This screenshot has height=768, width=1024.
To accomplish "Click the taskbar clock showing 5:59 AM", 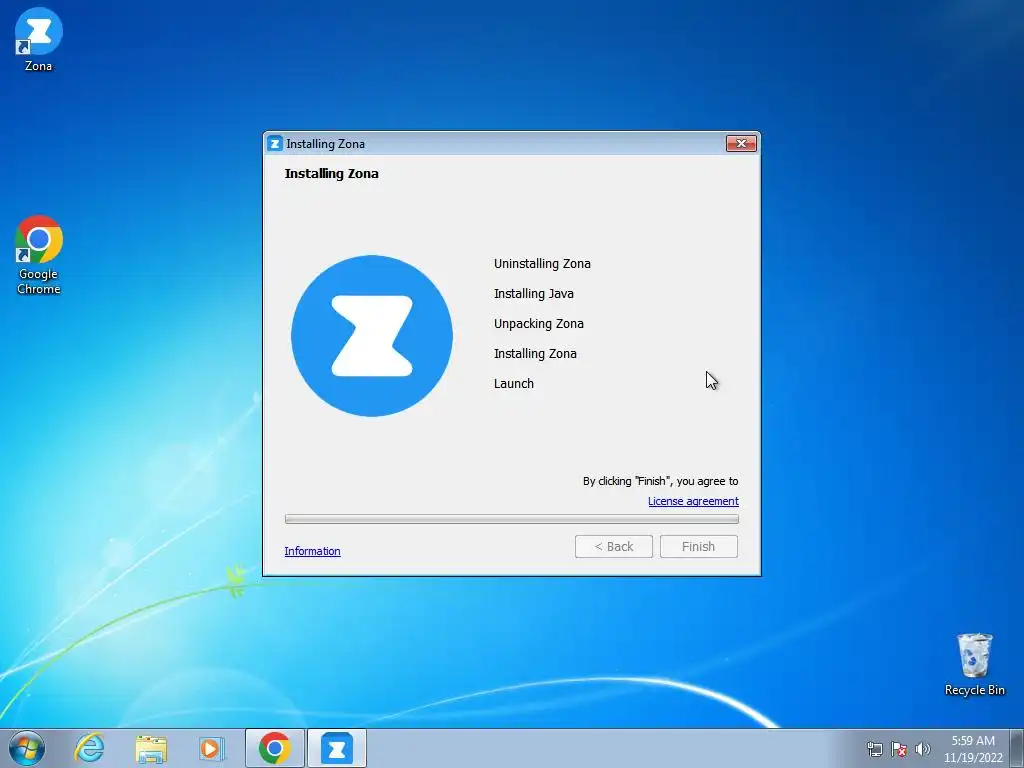I will tap(973, 749).
